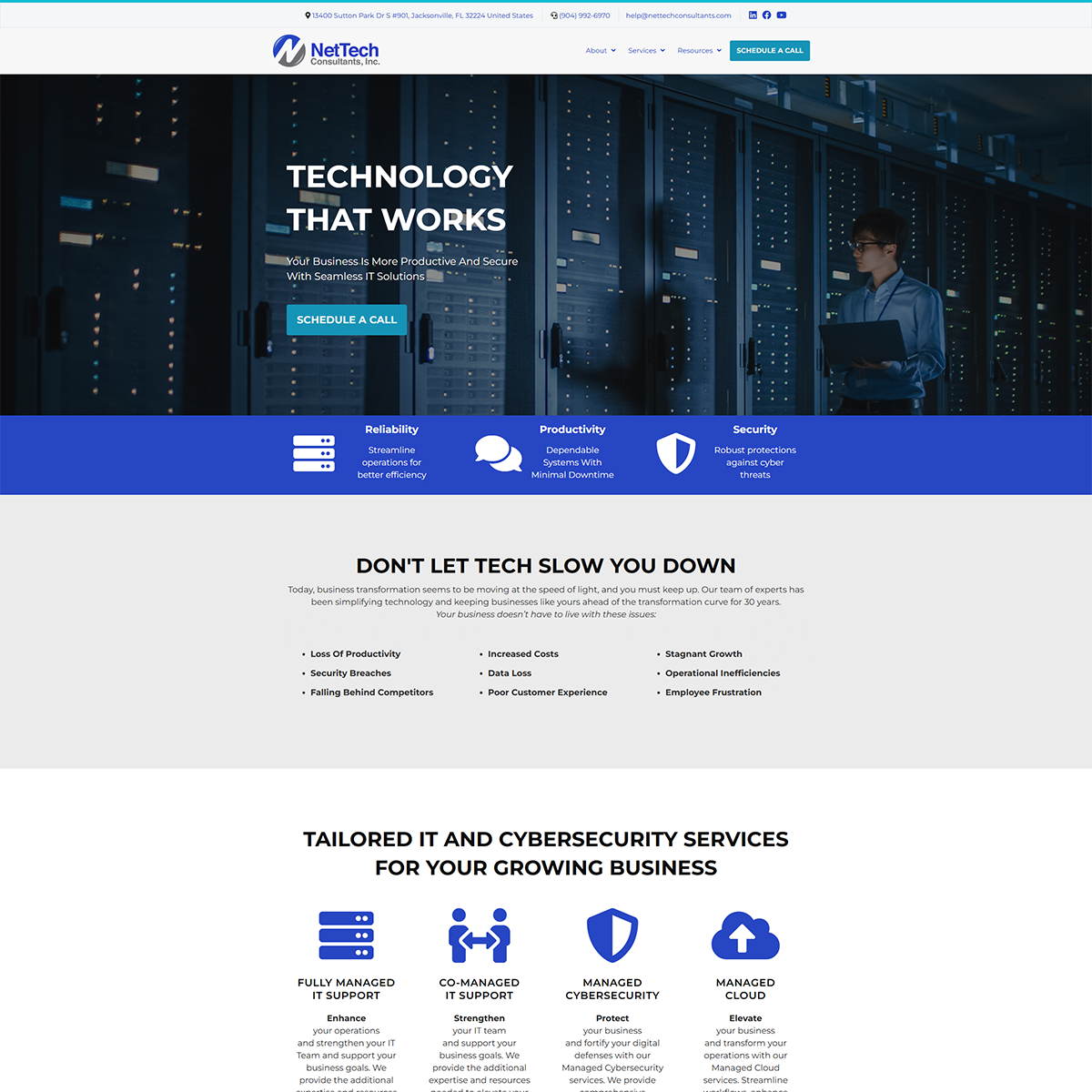Expand the About dropdown menu
The image size is (1092, 1092).
tap(601, 51)
